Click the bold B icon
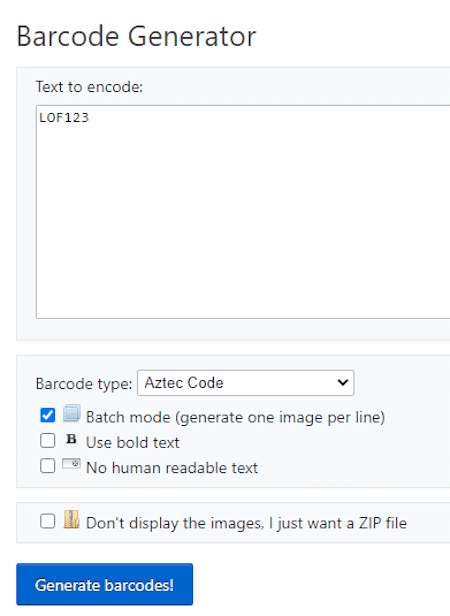This screenshot has width=450, height=616. 71,439
